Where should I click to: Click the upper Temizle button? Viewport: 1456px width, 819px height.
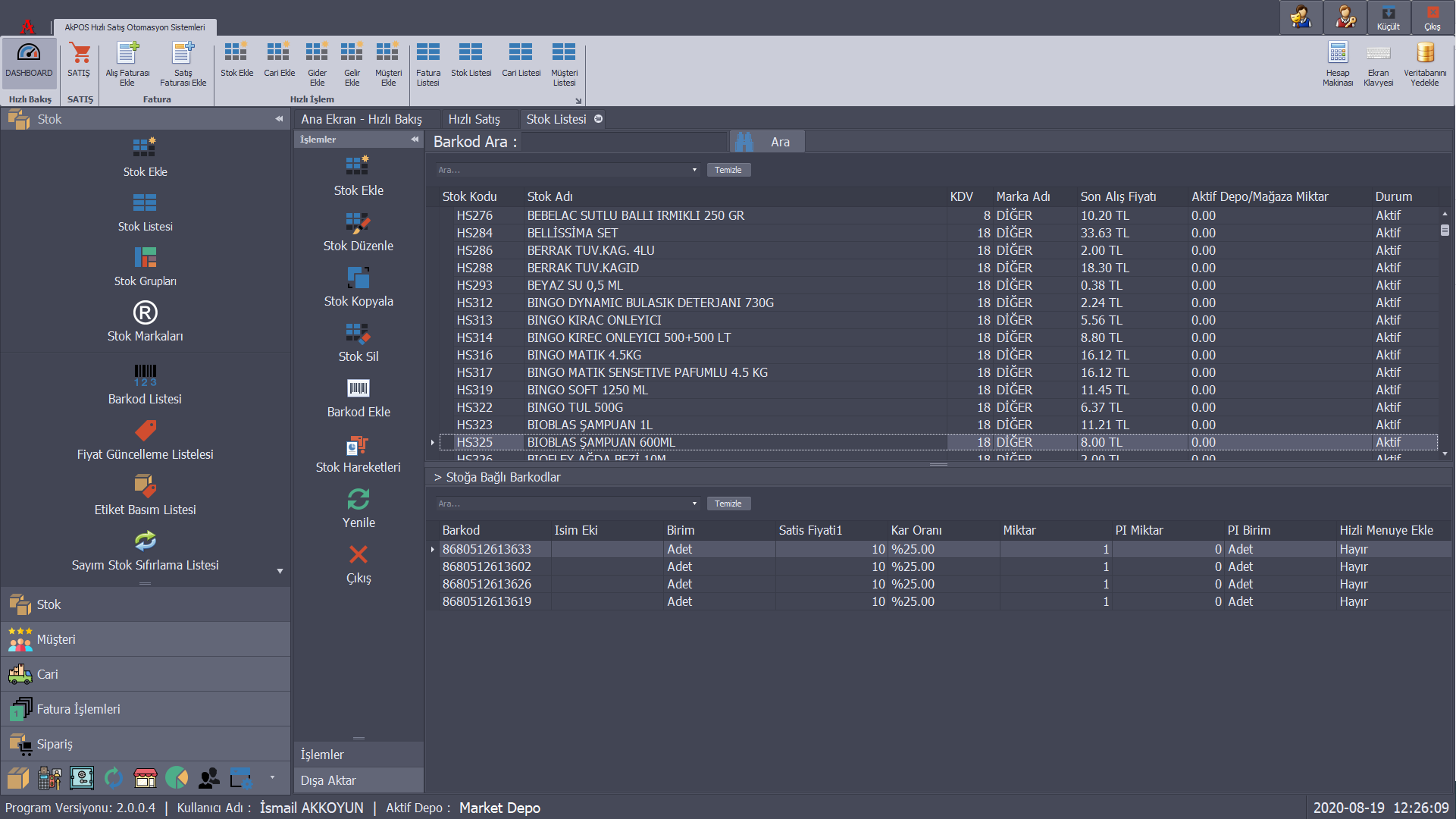tap(728, 170)
